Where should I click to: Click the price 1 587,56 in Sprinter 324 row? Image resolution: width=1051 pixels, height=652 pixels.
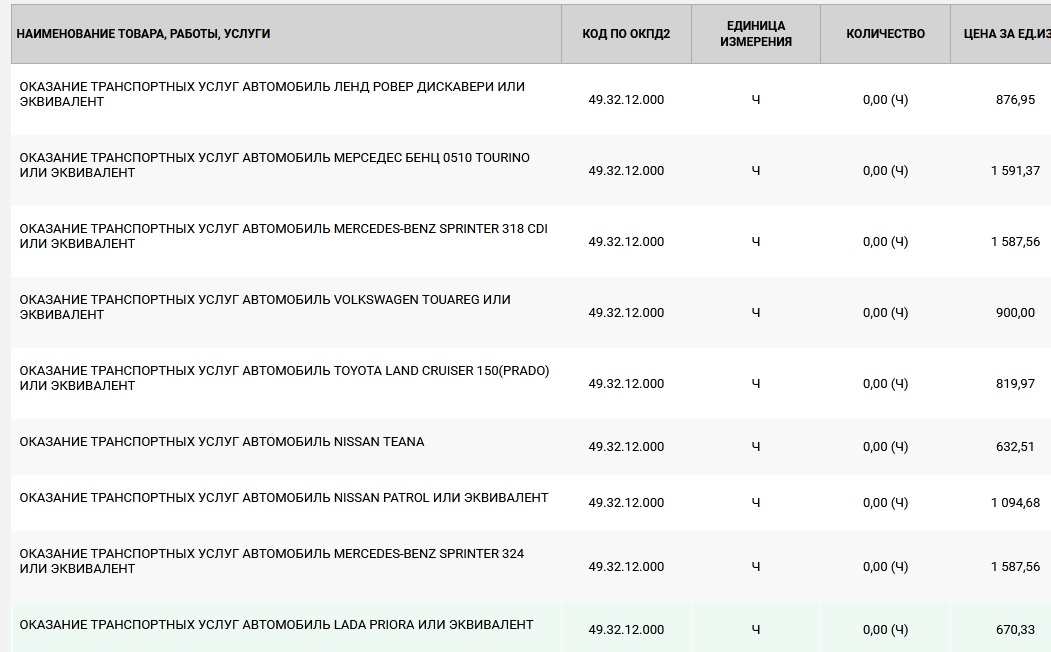(1015, 567)
